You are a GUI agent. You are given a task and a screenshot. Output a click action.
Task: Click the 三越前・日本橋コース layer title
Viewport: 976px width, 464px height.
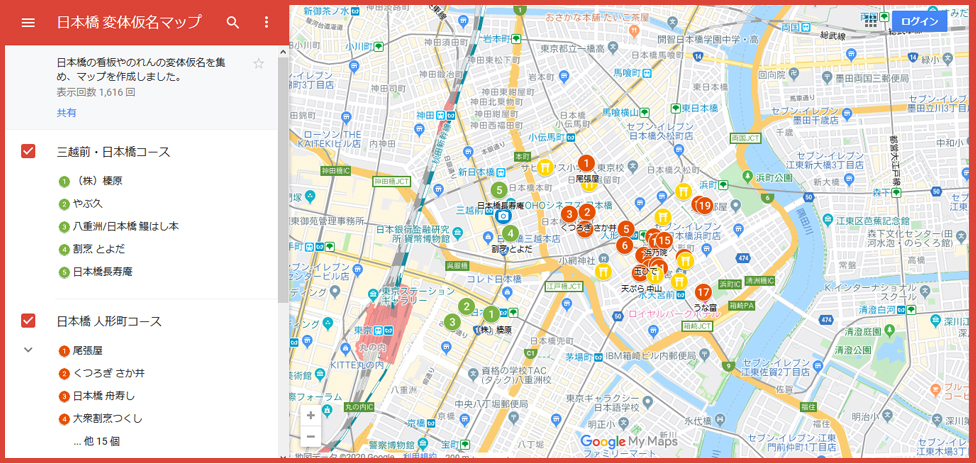tap(113, 152)
